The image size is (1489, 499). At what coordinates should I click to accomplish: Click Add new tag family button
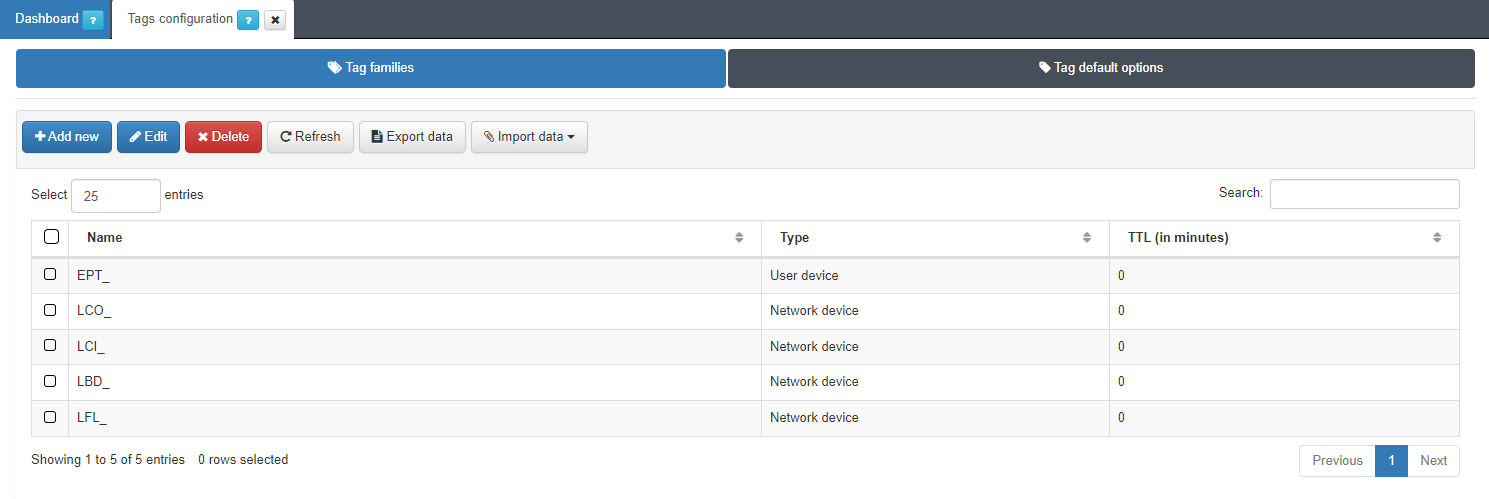[x=67, y=137]
